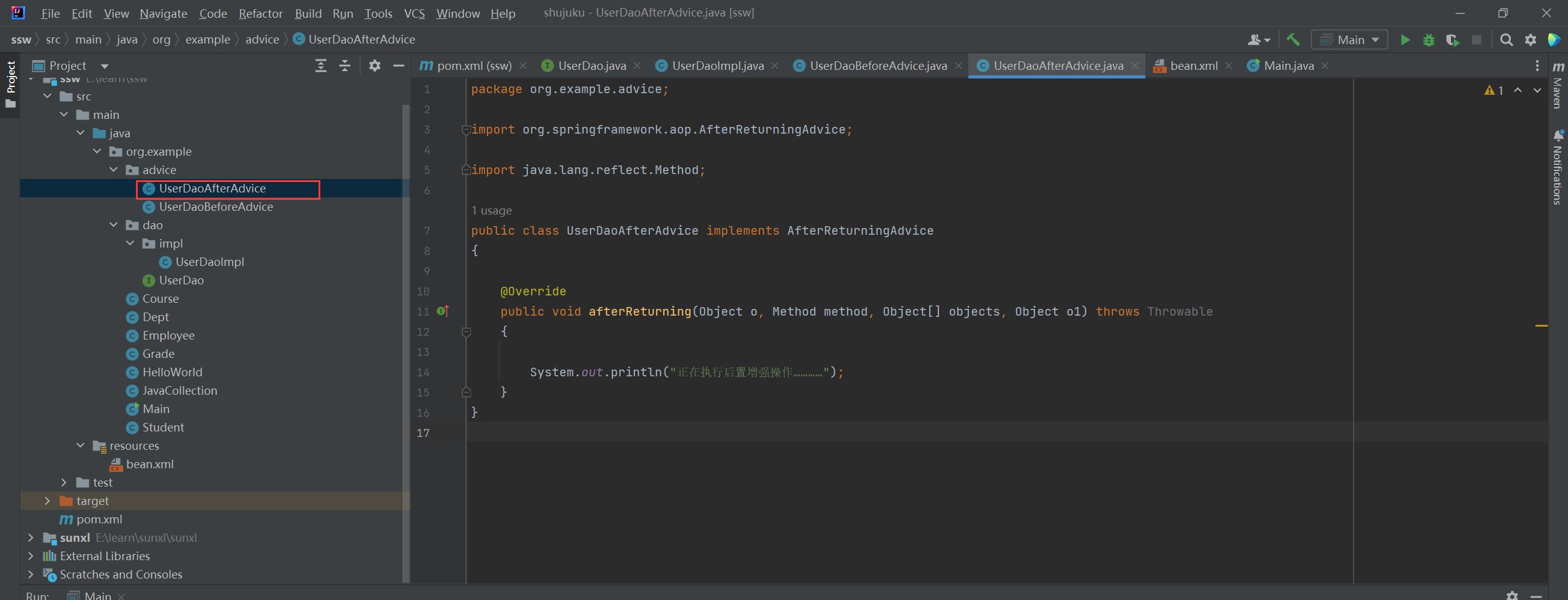Switch to UserDaoBeforeAdvice.java tab
Viewport: 1568px width, 600px height.
pos(878,66)
